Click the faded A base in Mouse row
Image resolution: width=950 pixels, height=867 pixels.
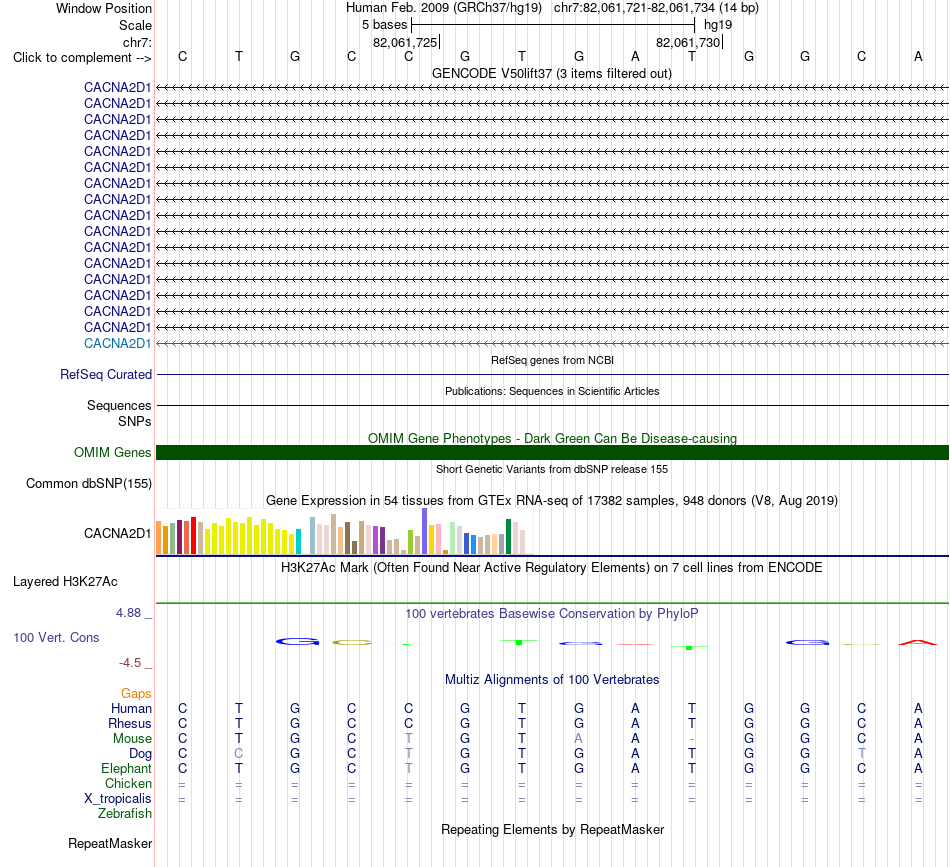point(579,739)
